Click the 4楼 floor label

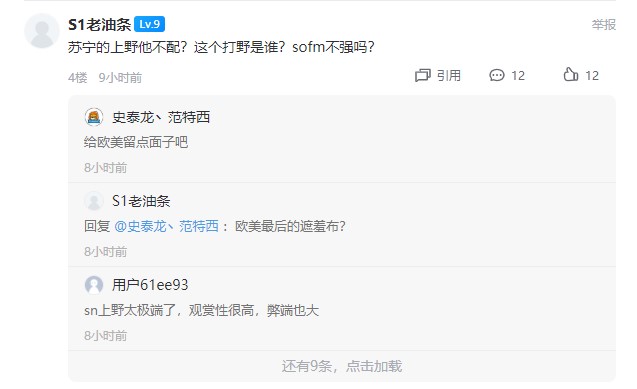coord(78,78)
